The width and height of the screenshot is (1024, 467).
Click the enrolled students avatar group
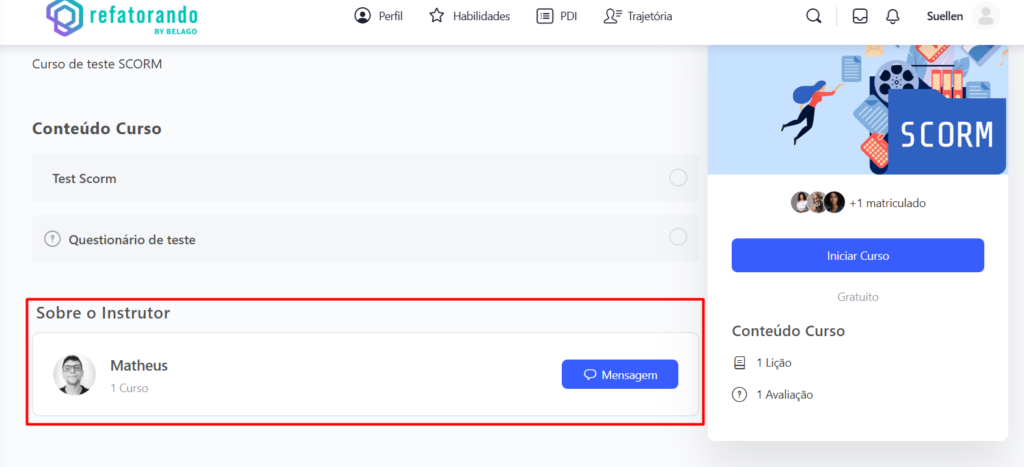(818, 203)
